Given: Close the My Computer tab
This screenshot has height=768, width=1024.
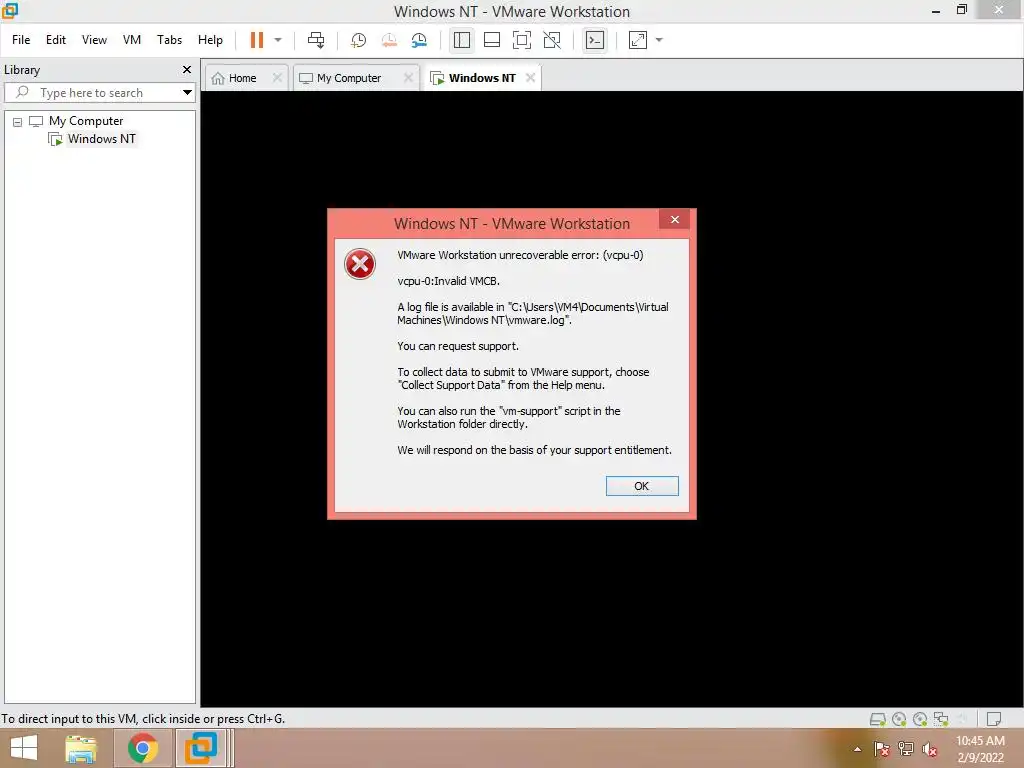Looking at the screenshot, I should point(408,78).
